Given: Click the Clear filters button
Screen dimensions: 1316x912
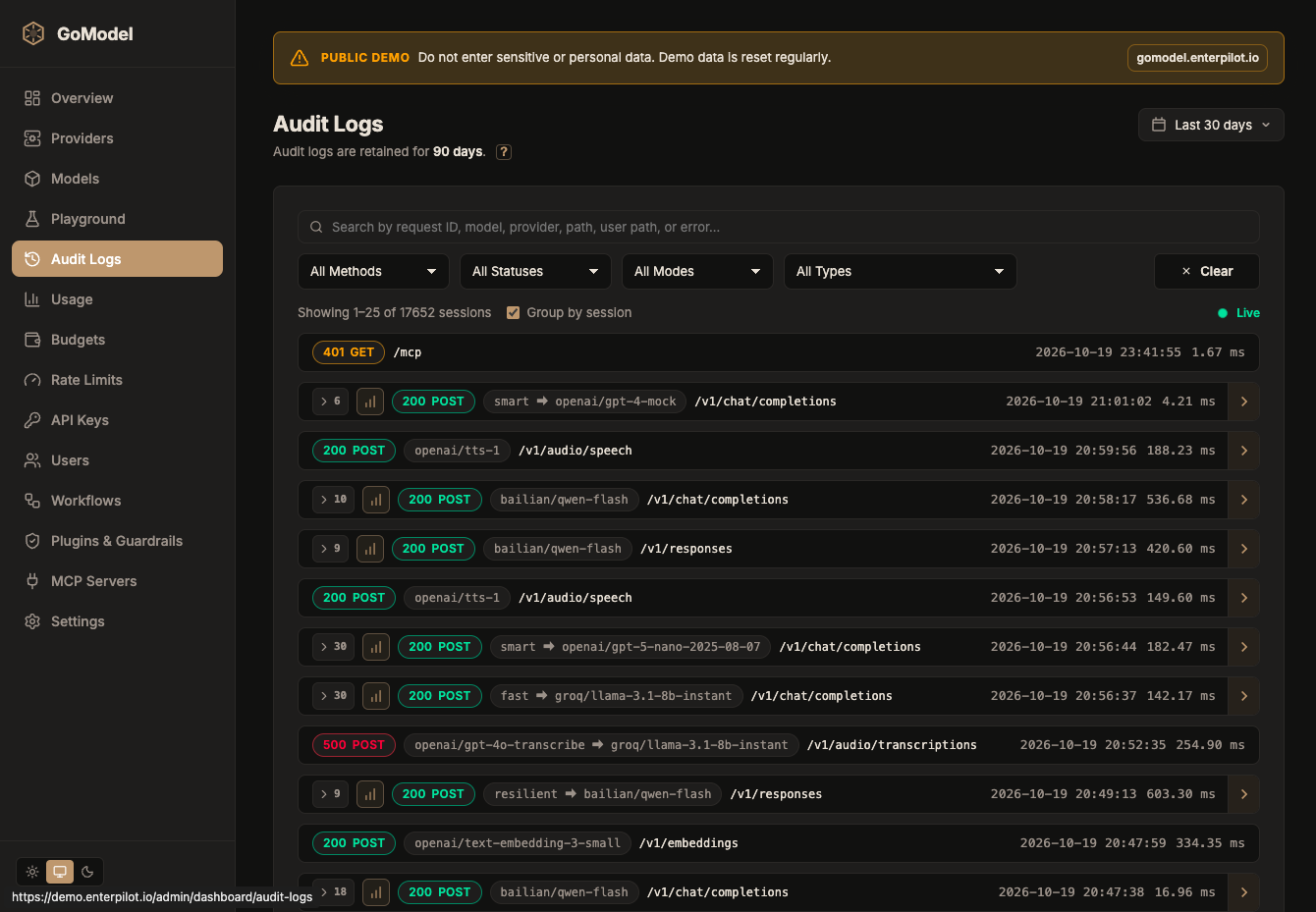Looking at the screenshot, I should pyautogui.click(x=1206, y=272).
